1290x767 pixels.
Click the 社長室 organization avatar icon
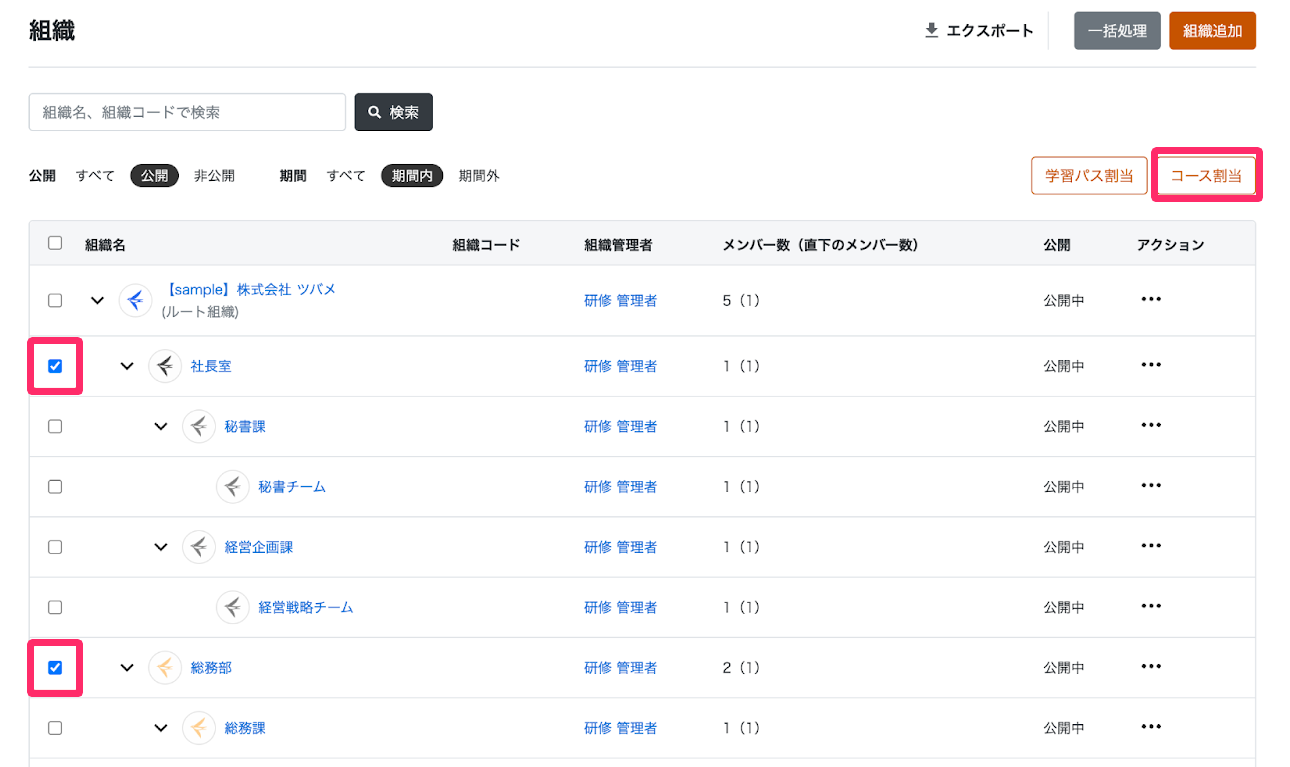point(165,366)
